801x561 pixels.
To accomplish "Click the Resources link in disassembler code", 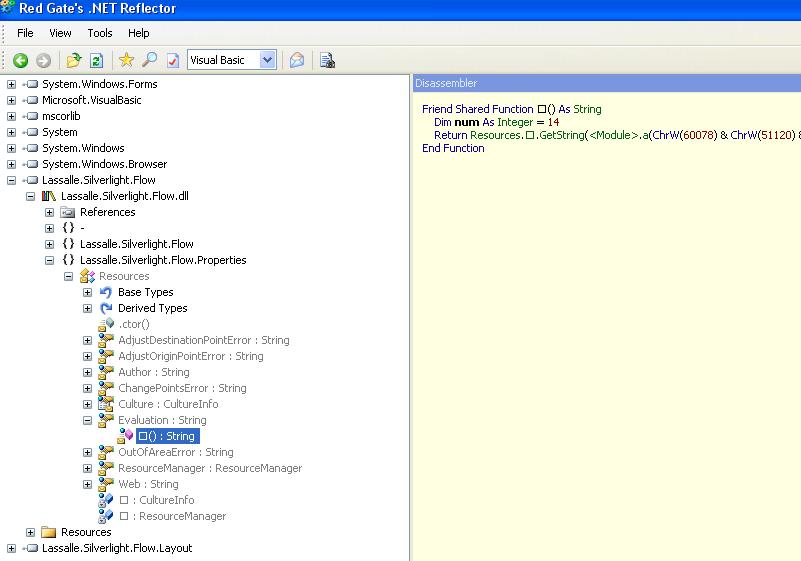I will click(496, 135).
